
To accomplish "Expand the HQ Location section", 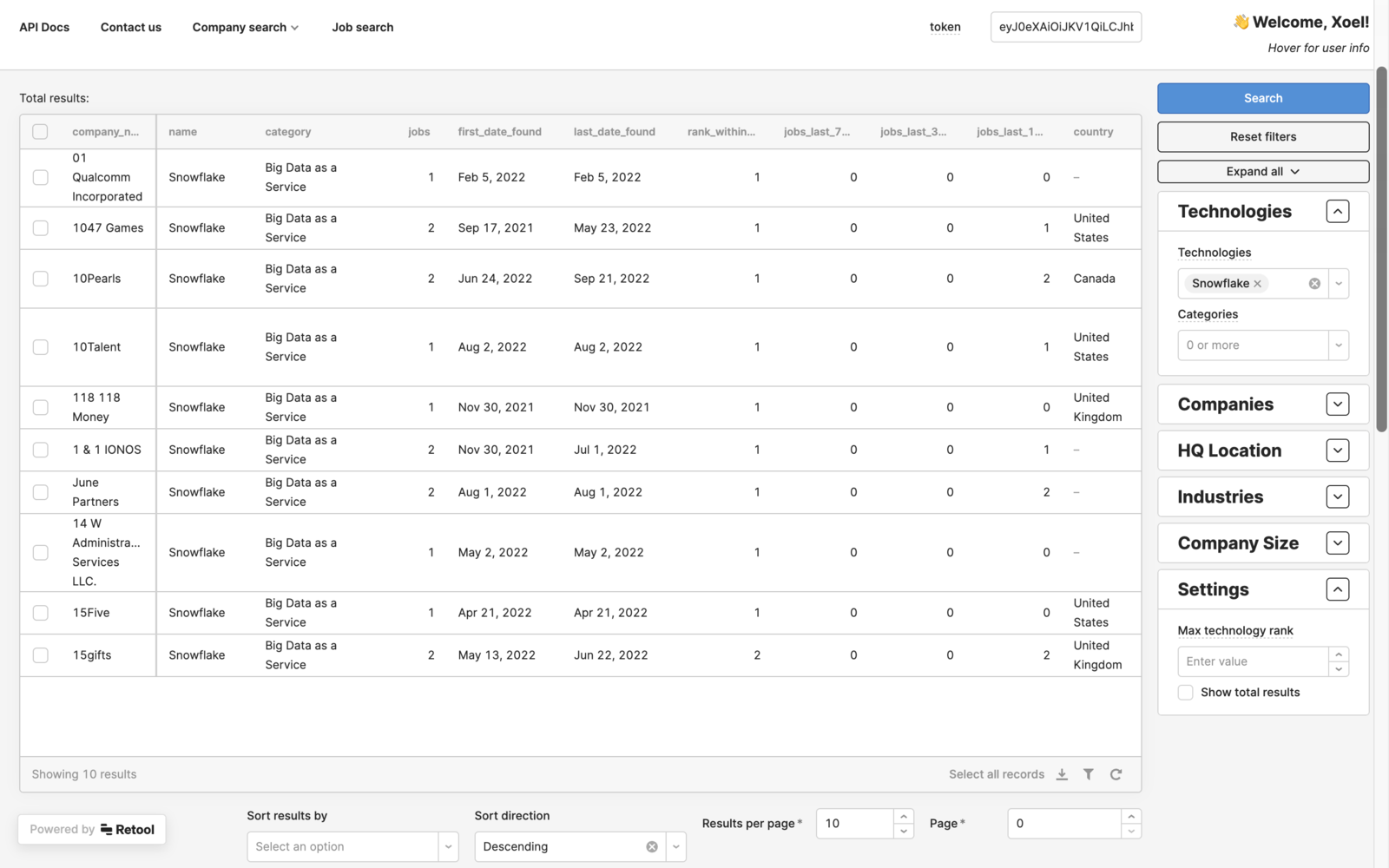I will pos(1338,450).
